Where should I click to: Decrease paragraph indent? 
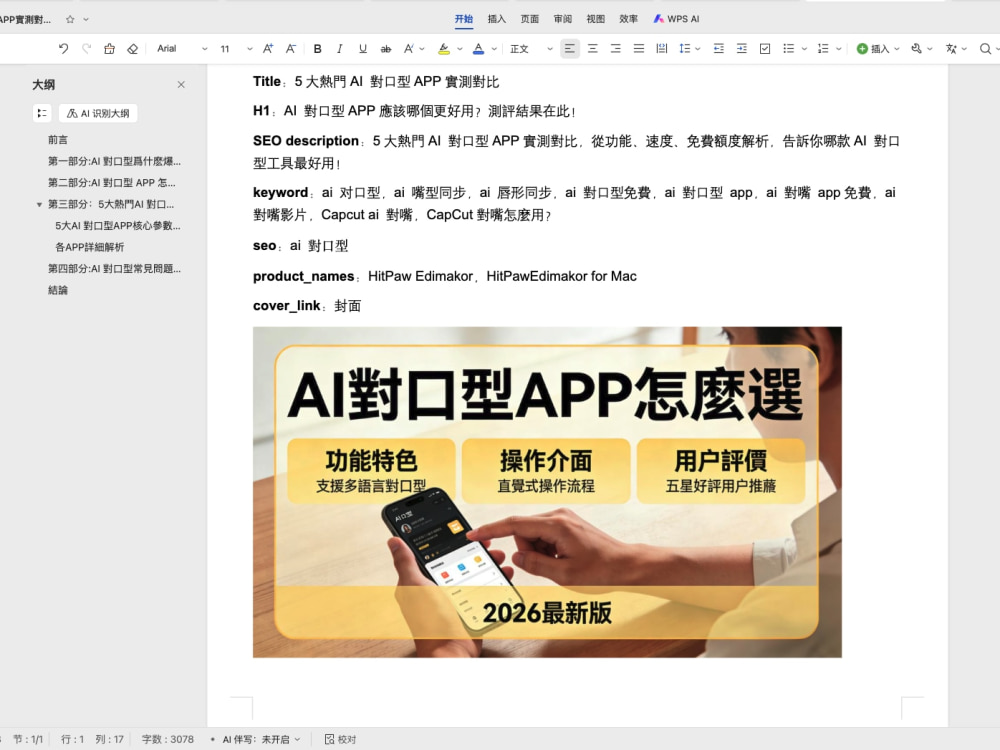point(718,48)
